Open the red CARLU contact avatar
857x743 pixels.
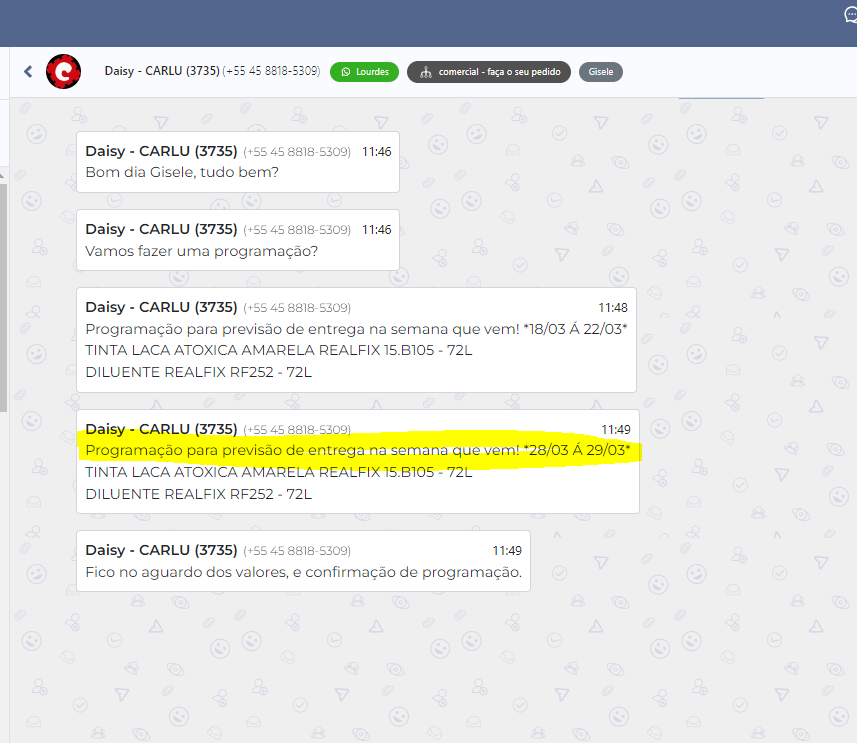click(x=64, y=72)
